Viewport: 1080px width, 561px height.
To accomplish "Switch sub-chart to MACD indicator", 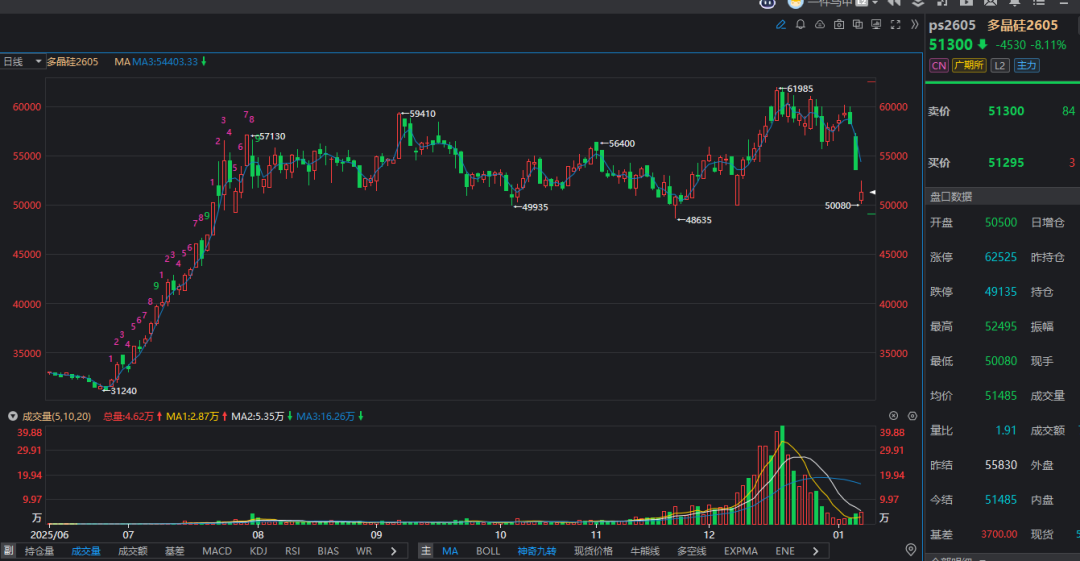I will pos(217,551).
